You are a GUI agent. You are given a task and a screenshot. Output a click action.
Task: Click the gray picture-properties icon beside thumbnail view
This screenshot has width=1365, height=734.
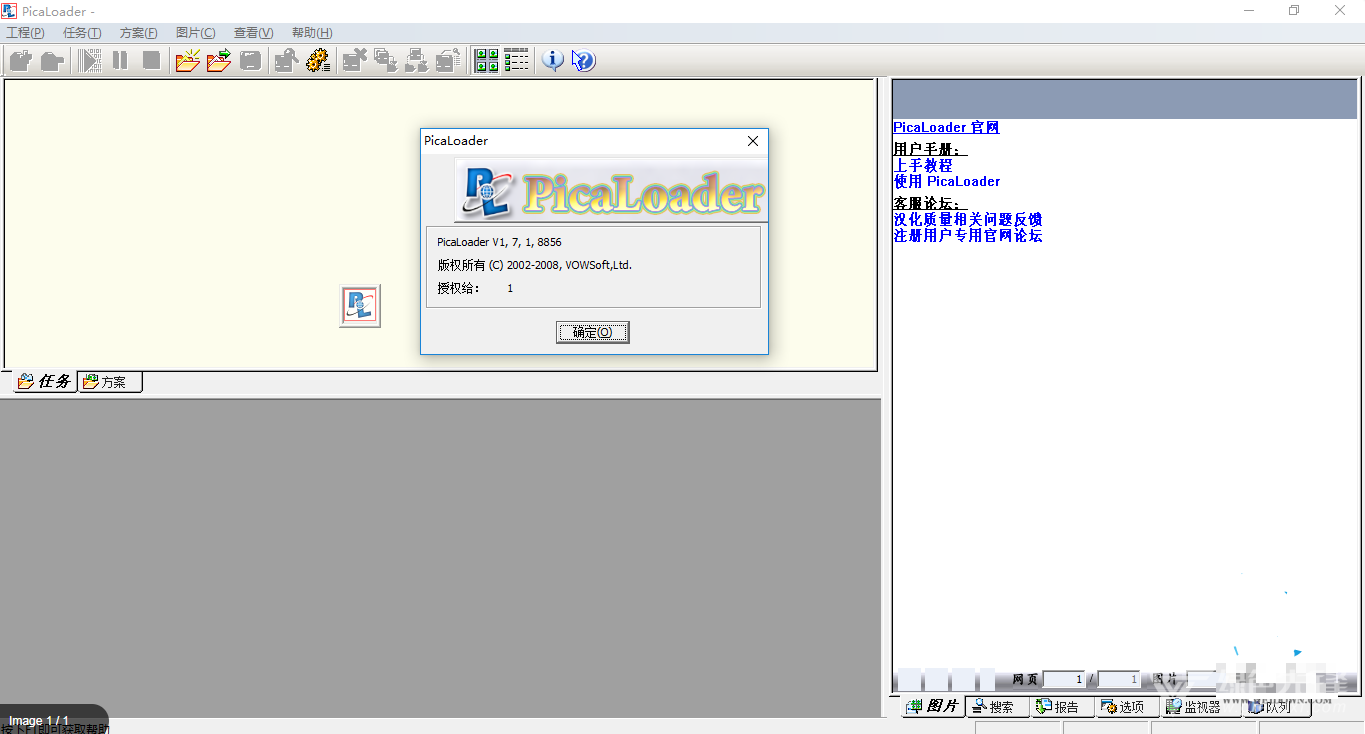447,60
